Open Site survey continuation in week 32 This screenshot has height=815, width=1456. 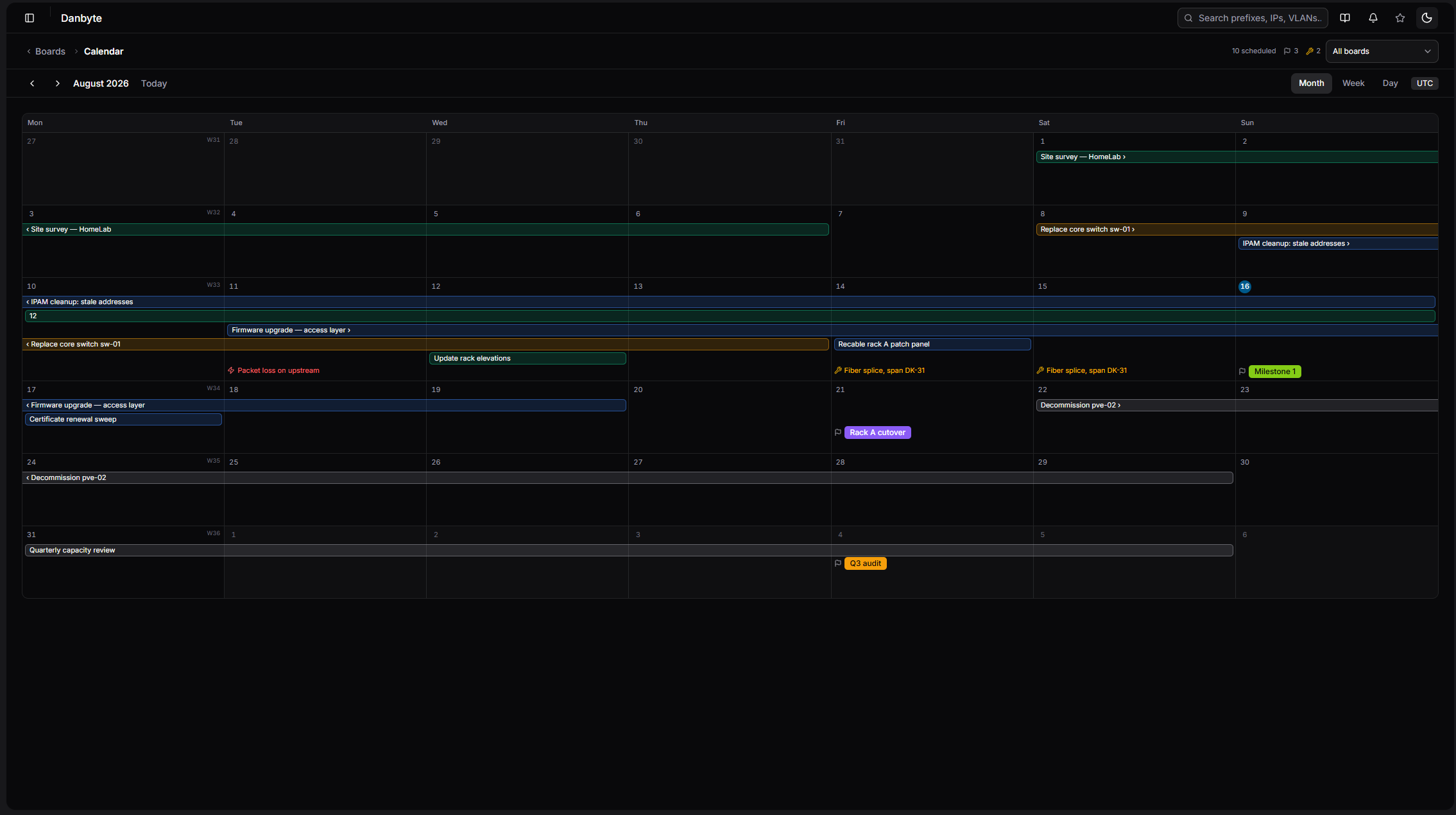pos(425,229)
